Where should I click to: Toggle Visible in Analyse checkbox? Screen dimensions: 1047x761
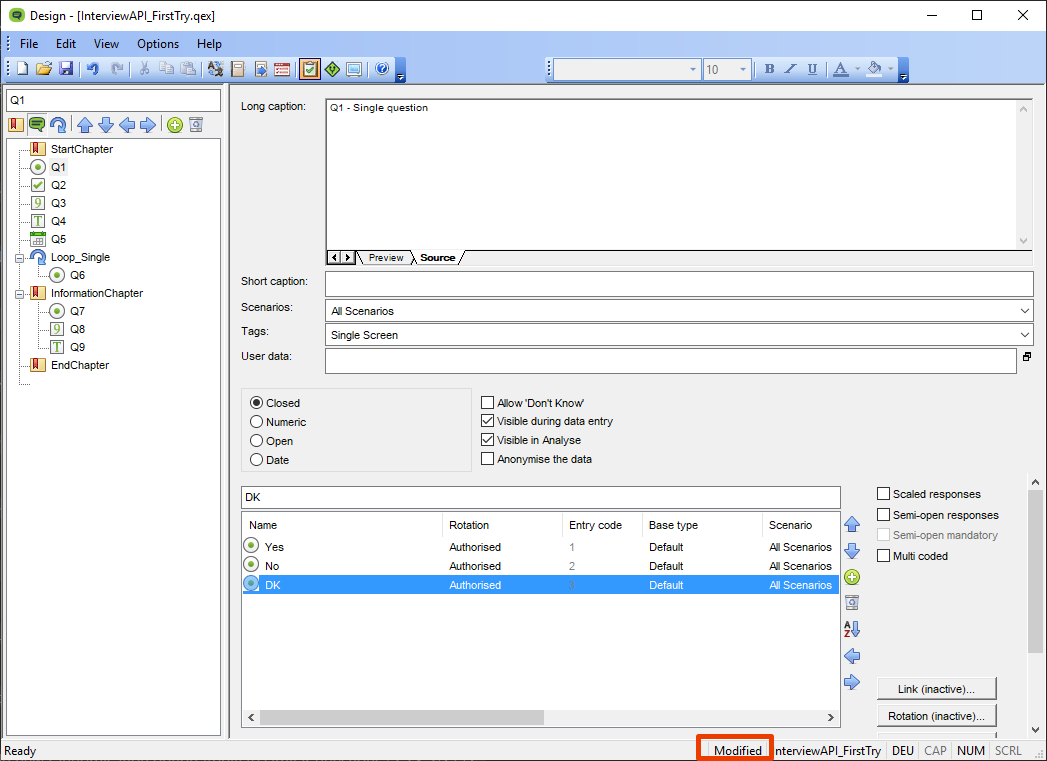(x=487, y=440)
